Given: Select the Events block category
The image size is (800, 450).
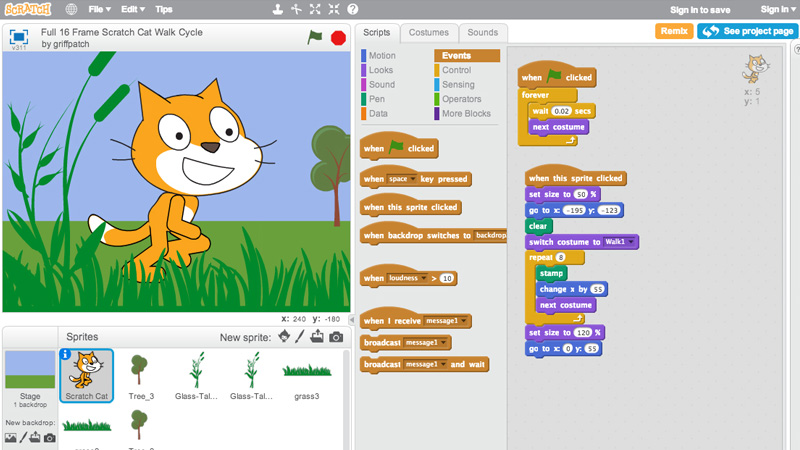Looking at the screenshot, I should 467,56.
